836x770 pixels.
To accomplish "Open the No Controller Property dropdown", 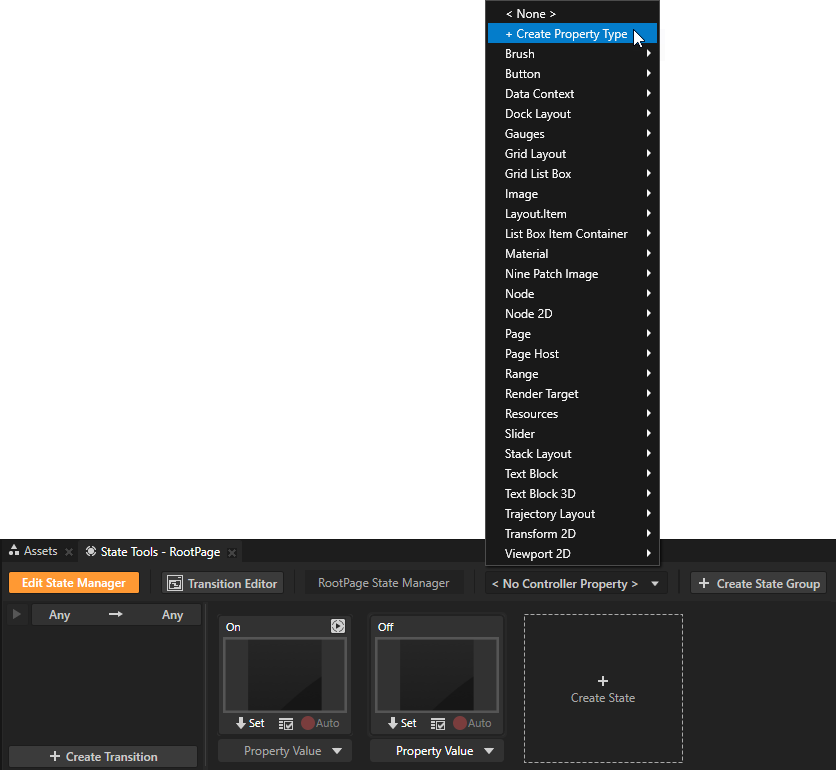I will [x=576, y=583].
